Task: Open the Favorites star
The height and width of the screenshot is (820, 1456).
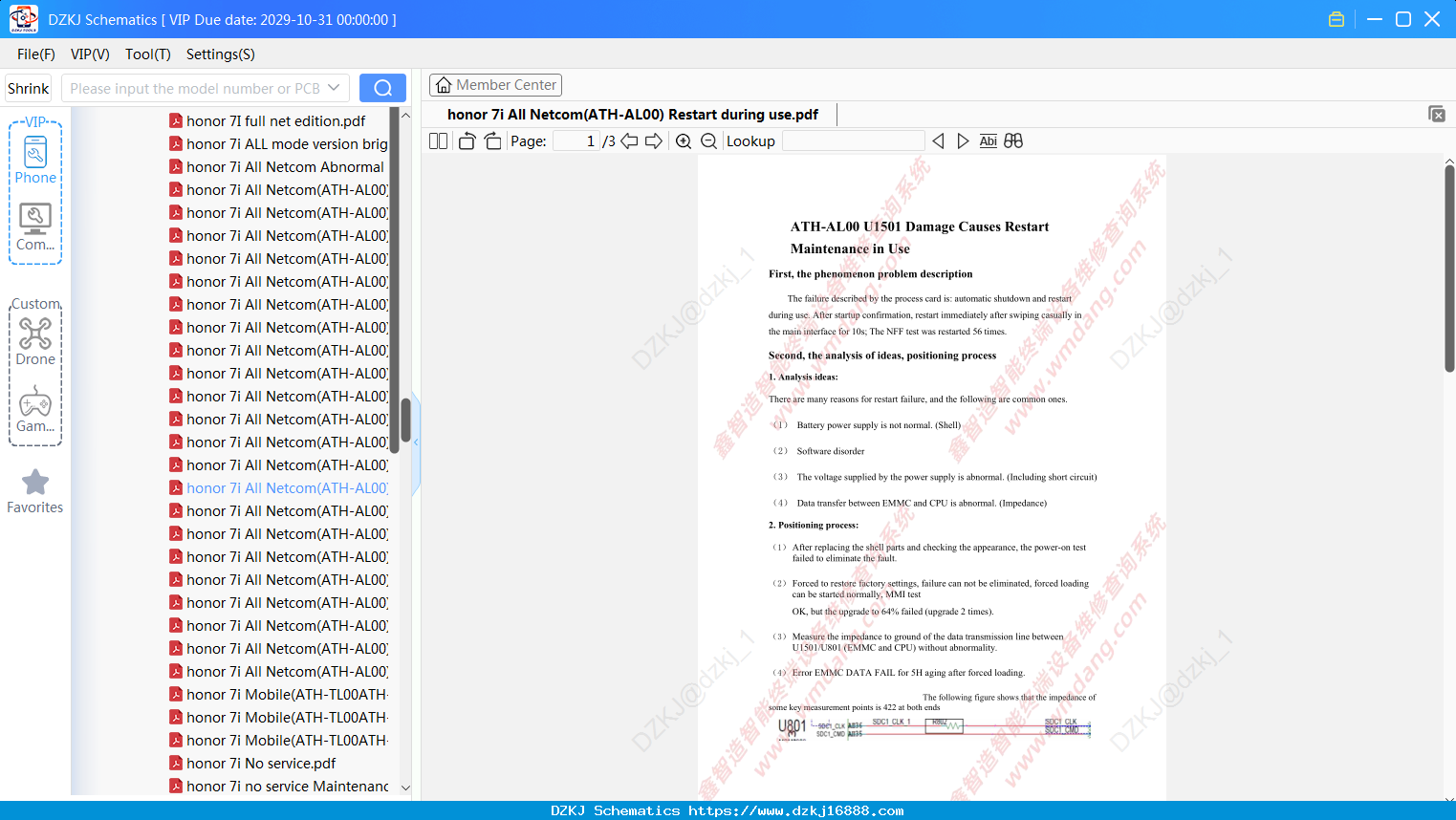Action: 35,491
